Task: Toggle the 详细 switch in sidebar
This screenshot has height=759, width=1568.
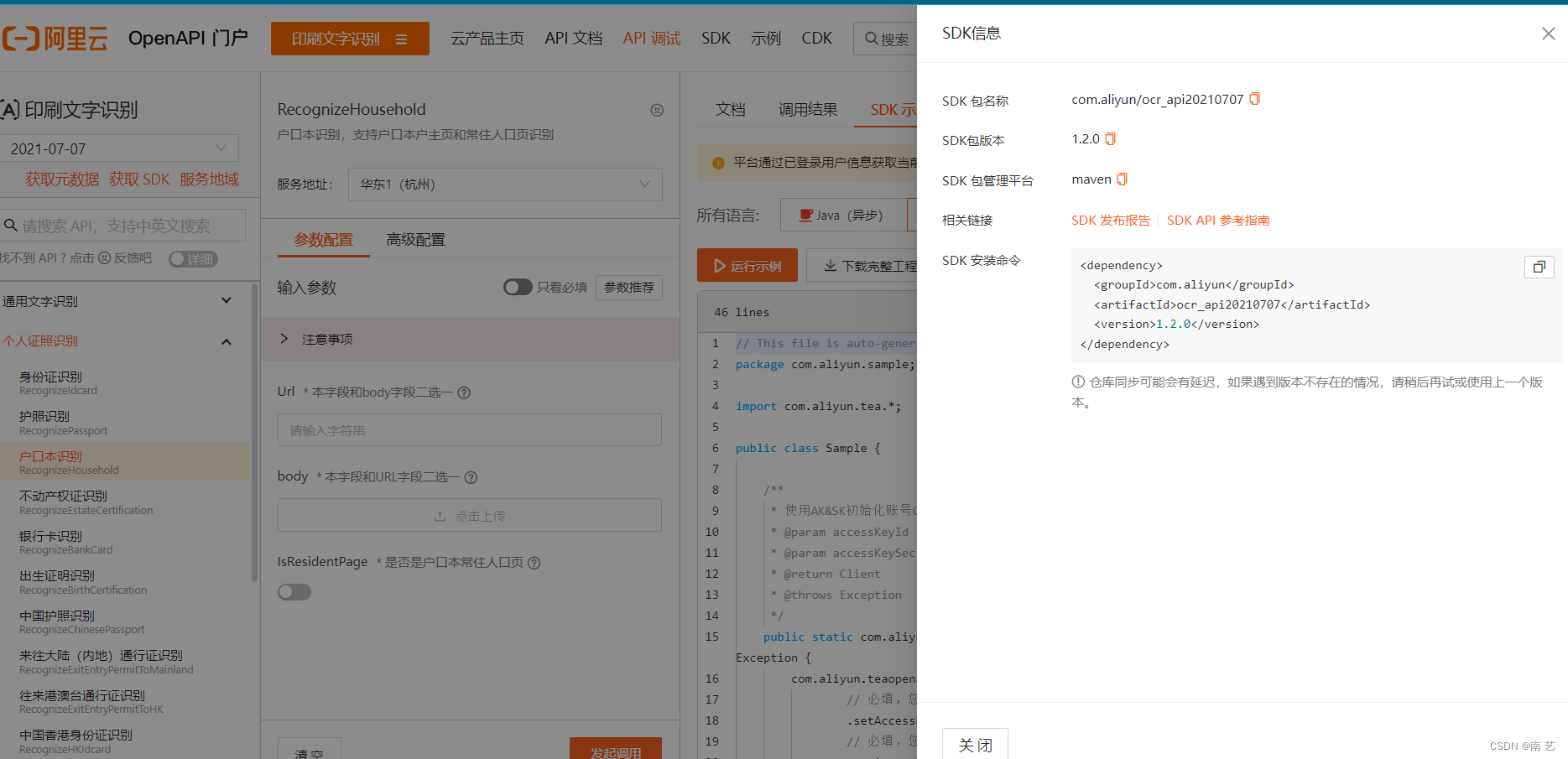Action: pos(193,259)
